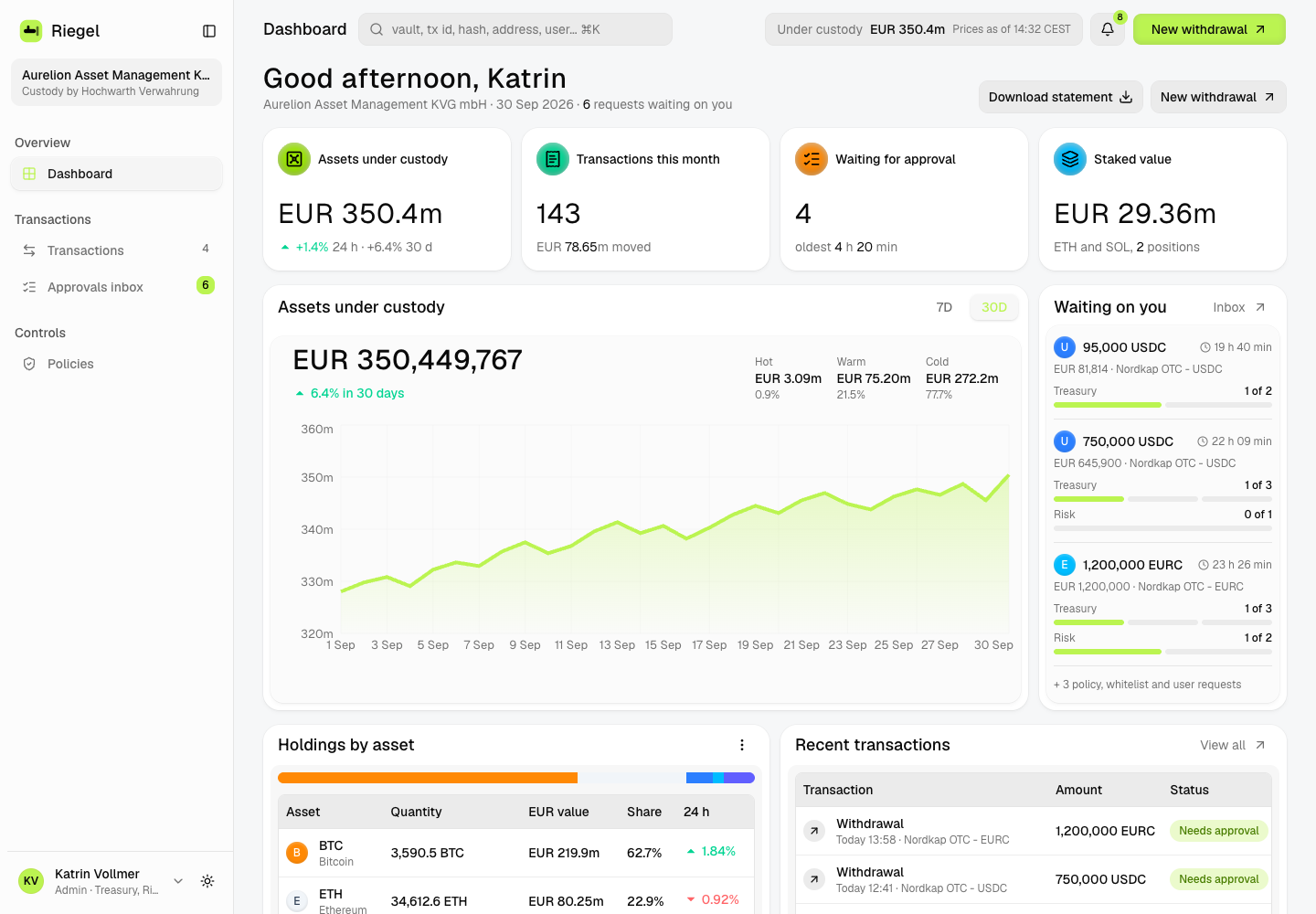The height and width of the screenshot is (914, 1316).
Task: Click the 750,000 USDC token icon
Action: click(1065, 441)
